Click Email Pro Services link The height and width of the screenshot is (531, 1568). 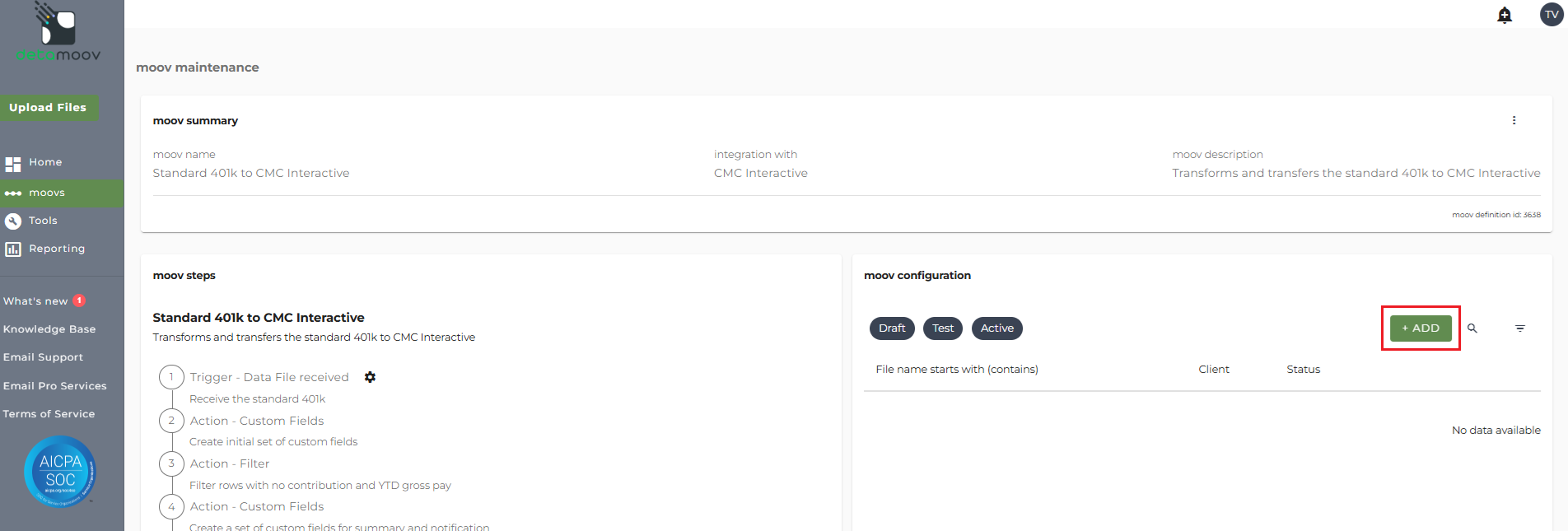[54, 386]
